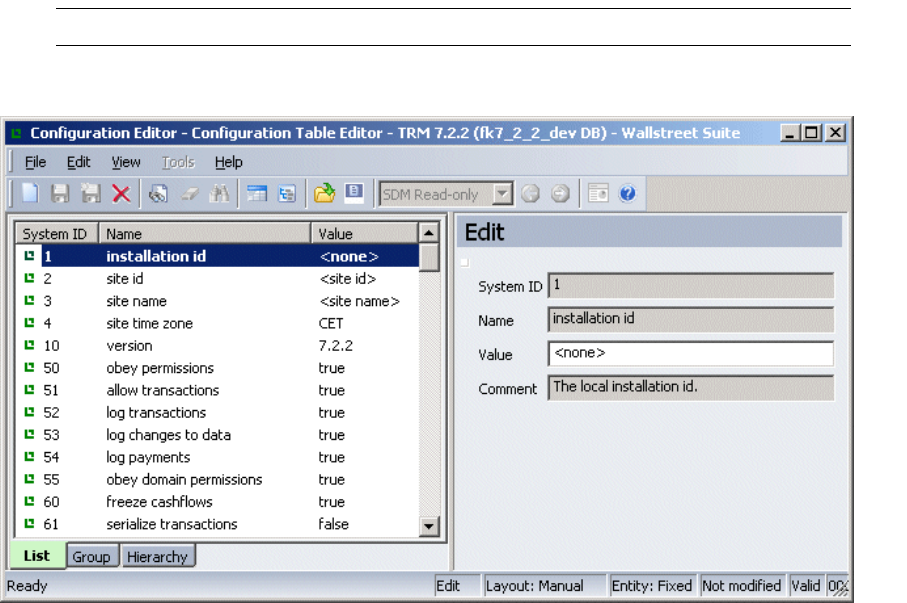Click the Layout: Manual status bar entry
Viewport: 907px width, 603px height.
[545, 586]
